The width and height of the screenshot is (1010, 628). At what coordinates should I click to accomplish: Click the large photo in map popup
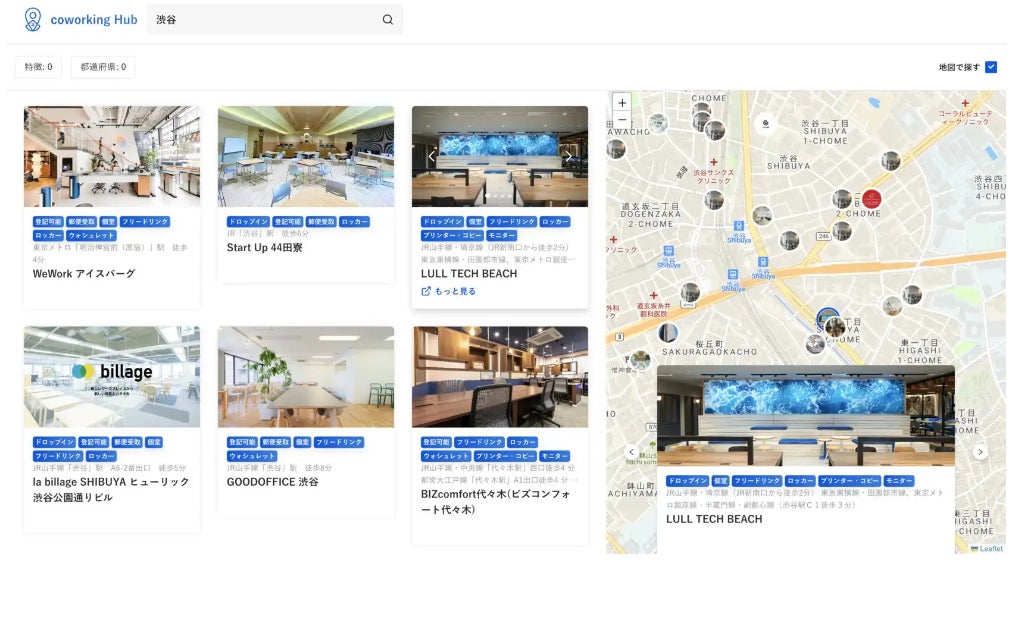[806, 416]
